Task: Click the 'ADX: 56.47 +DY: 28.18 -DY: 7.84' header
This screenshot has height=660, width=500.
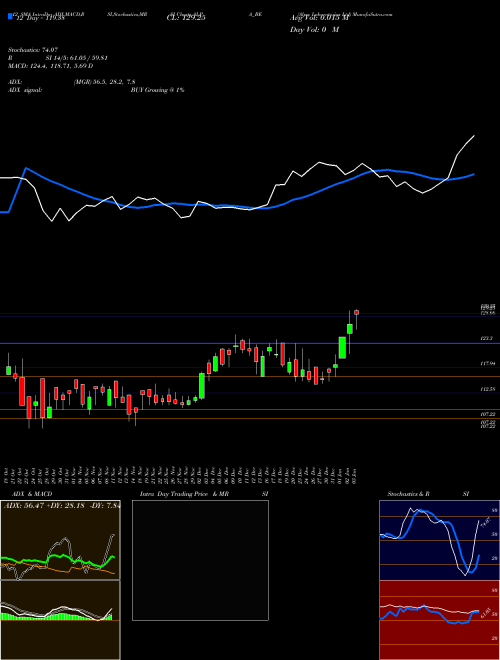Action: 61,506
